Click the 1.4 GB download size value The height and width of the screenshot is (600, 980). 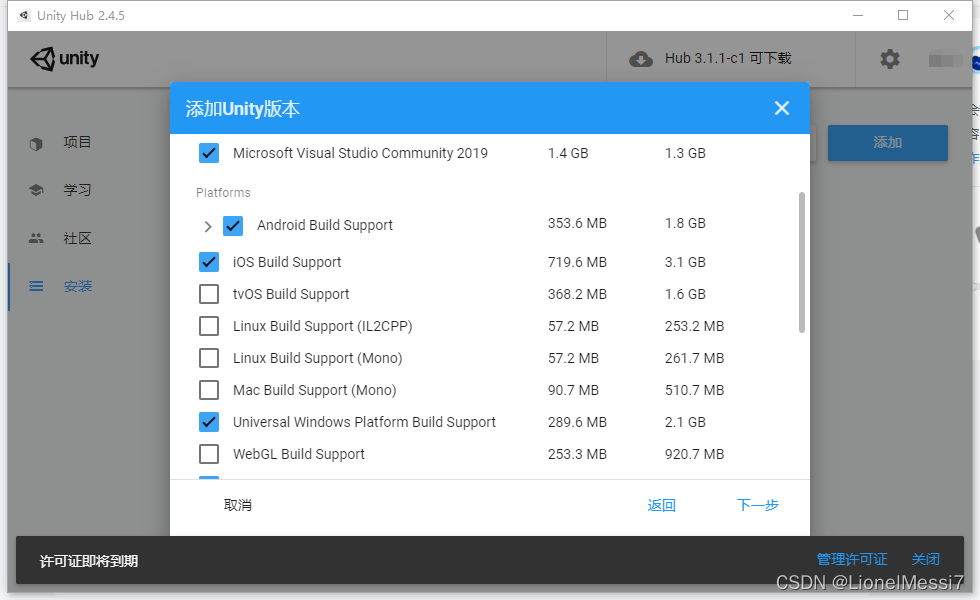(568, 153)
